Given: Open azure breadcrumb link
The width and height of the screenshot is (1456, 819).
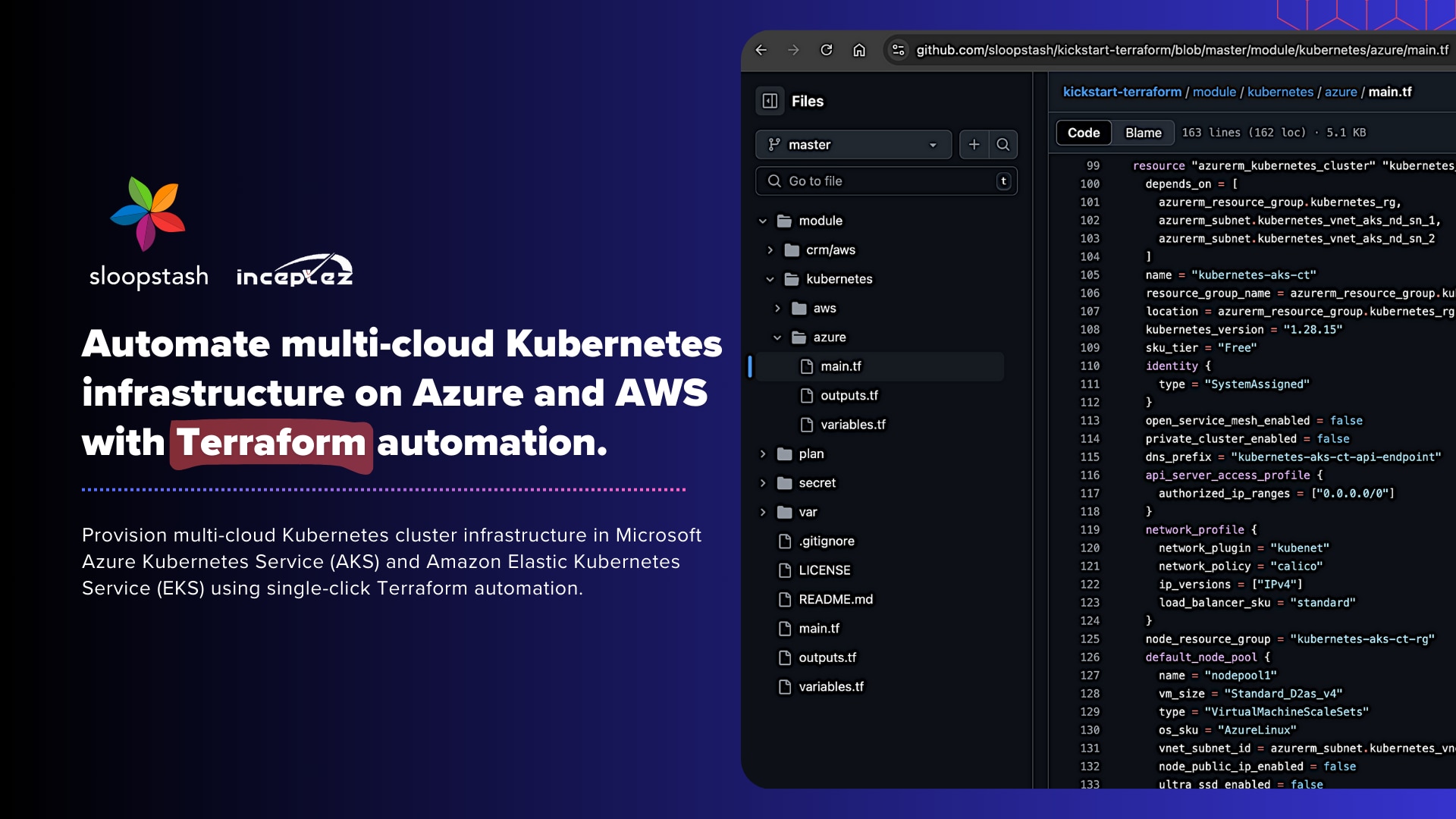Looking at the screenshot, I should point(1341,92).
